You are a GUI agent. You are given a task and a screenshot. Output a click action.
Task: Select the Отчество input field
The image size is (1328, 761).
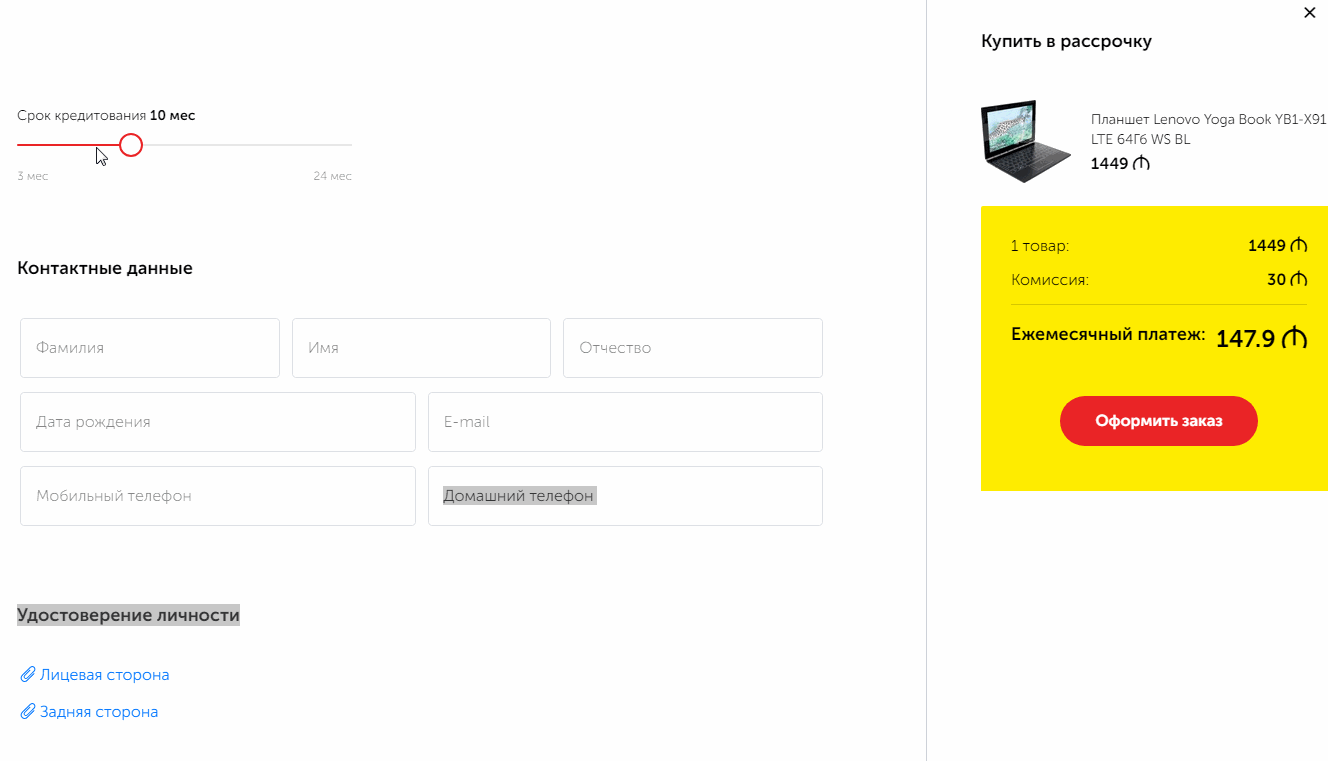click(x=693, y=348)
